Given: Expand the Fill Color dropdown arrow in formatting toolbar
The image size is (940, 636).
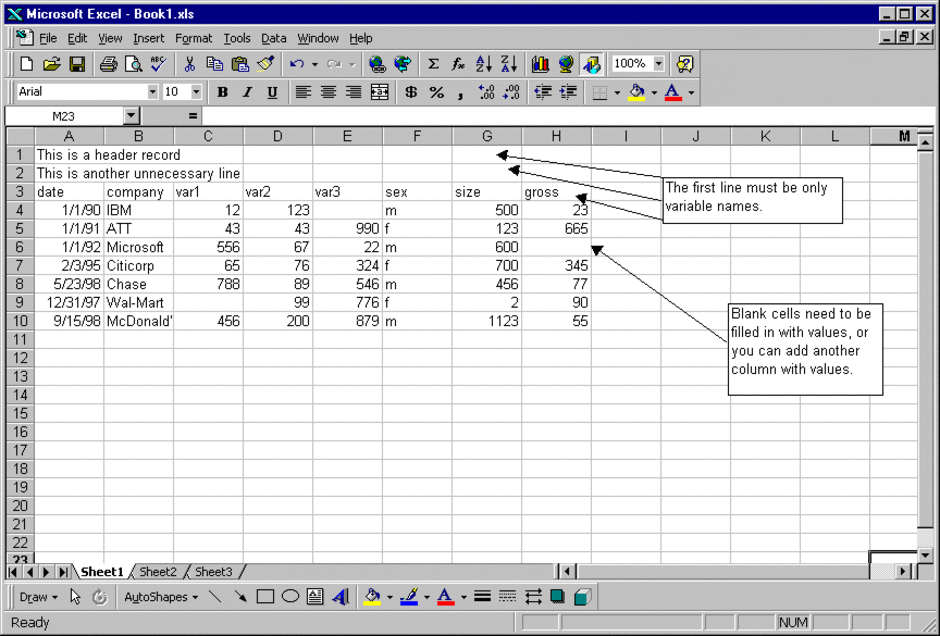Looking at the screenshot, I should pyautogui.click(x=654, y=93).
